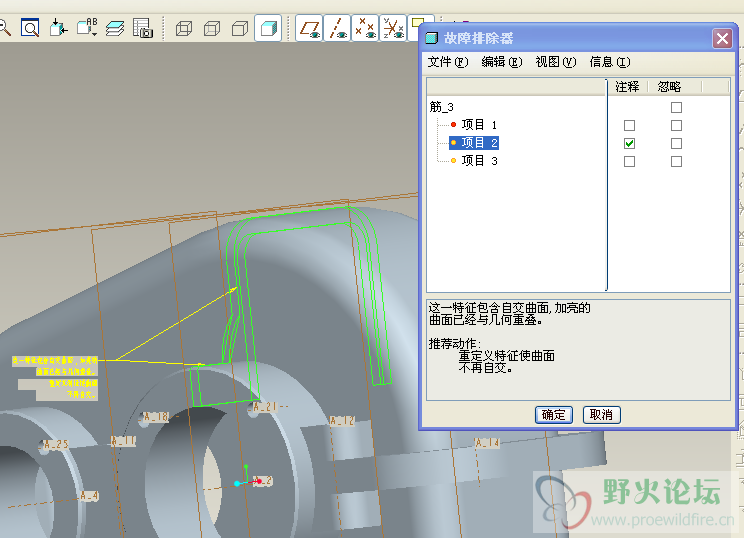This screenshot has height=538, width=744.
Task: Tick the 注释 checkbox for 项目 3
Action: pyautogui.click(x=629, y=161)
